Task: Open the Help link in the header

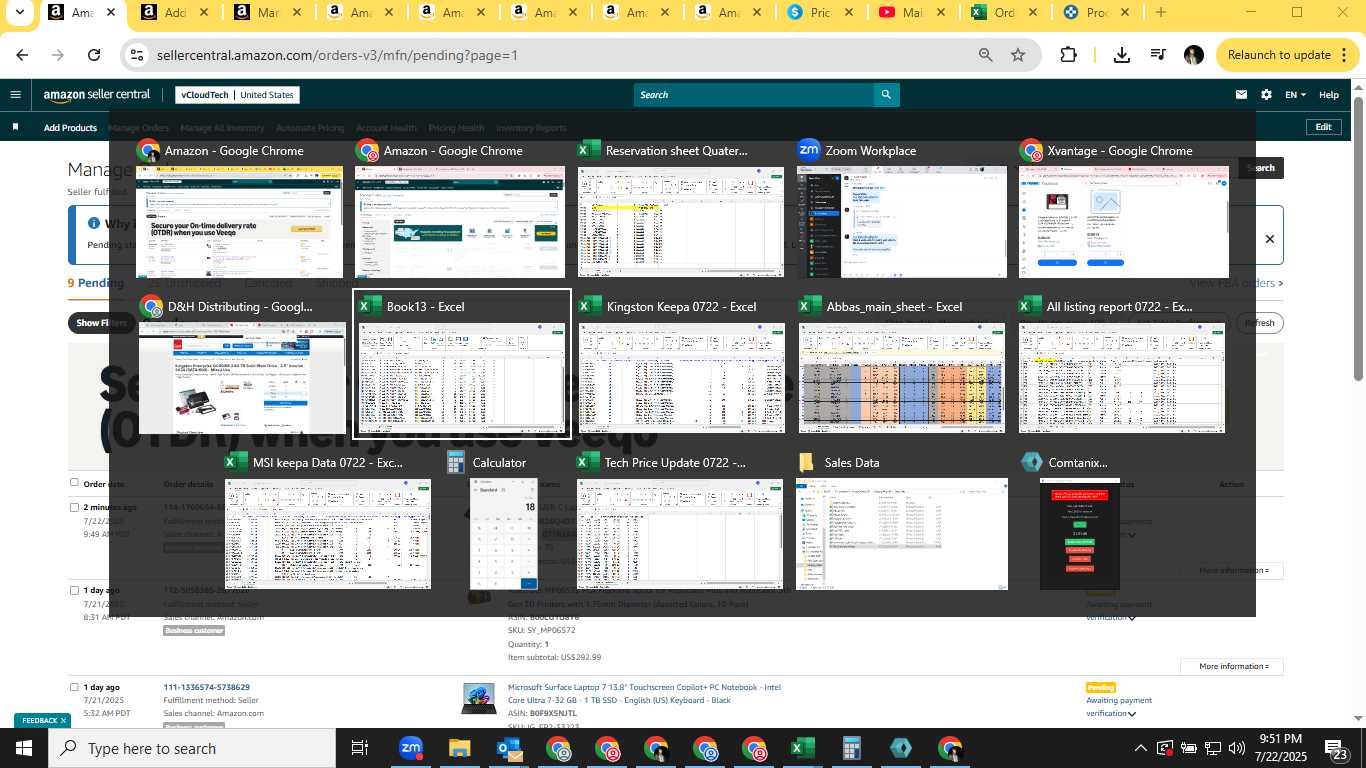Action: (x=1329, y=95)
